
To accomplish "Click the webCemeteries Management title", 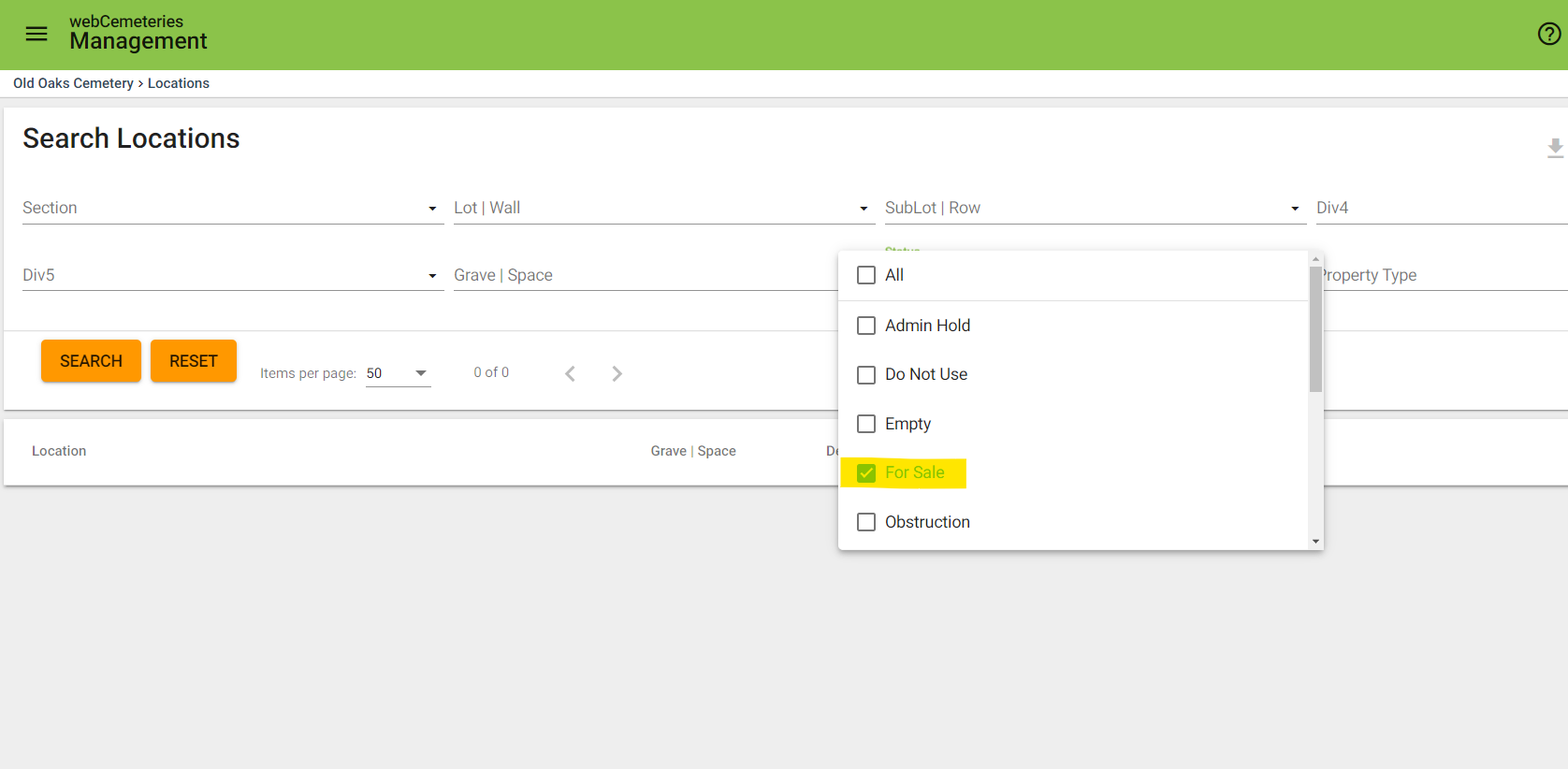I will [138, 33].
